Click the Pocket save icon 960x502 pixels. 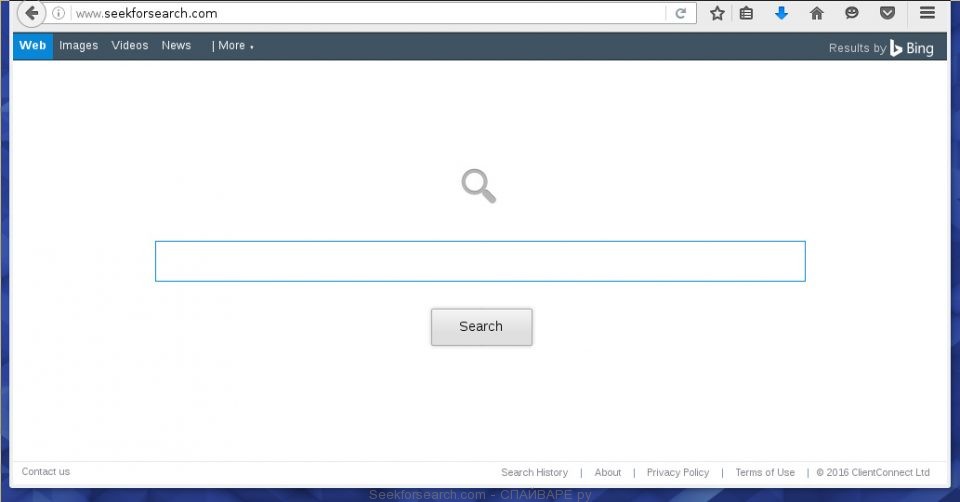(x=887, y=14)
